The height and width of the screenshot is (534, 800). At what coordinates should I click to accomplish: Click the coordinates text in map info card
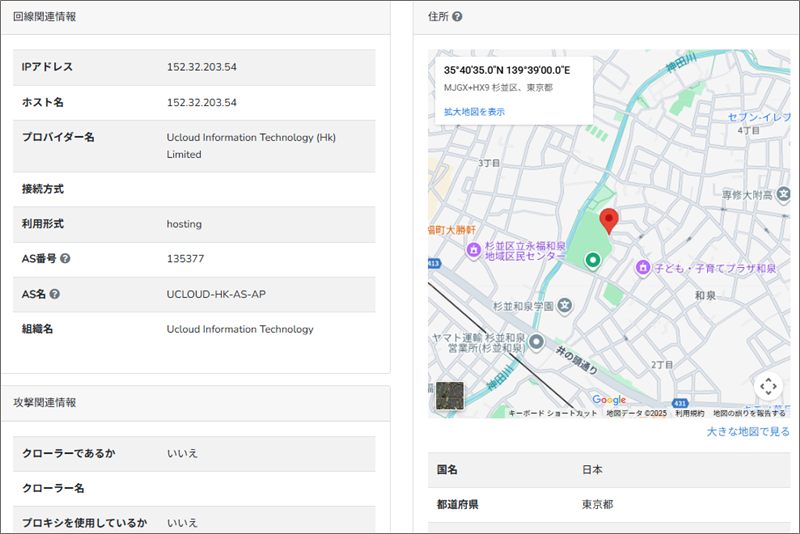[x=507, y=71]
